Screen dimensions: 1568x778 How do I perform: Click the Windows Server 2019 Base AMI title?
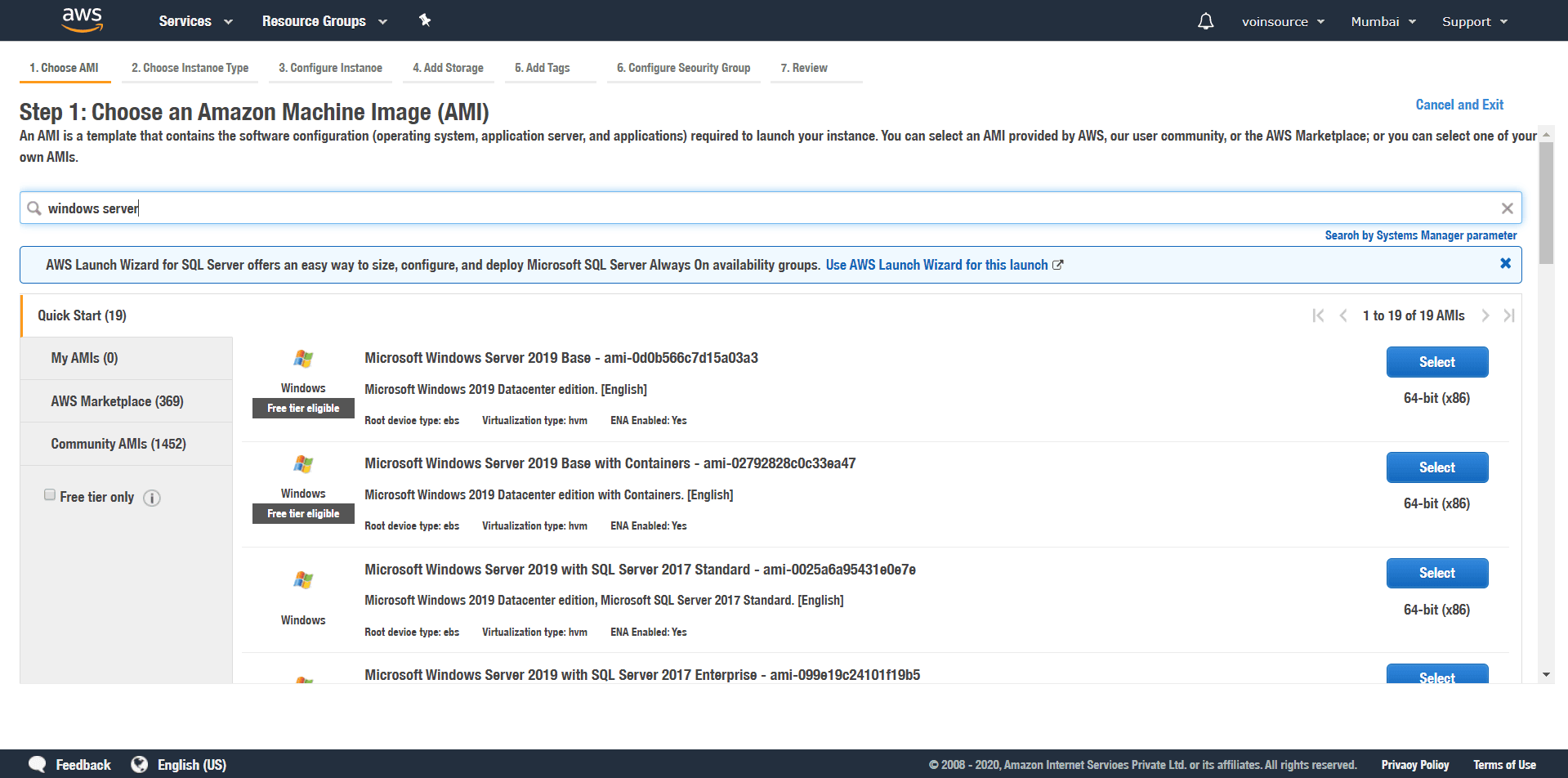(561, 358)
